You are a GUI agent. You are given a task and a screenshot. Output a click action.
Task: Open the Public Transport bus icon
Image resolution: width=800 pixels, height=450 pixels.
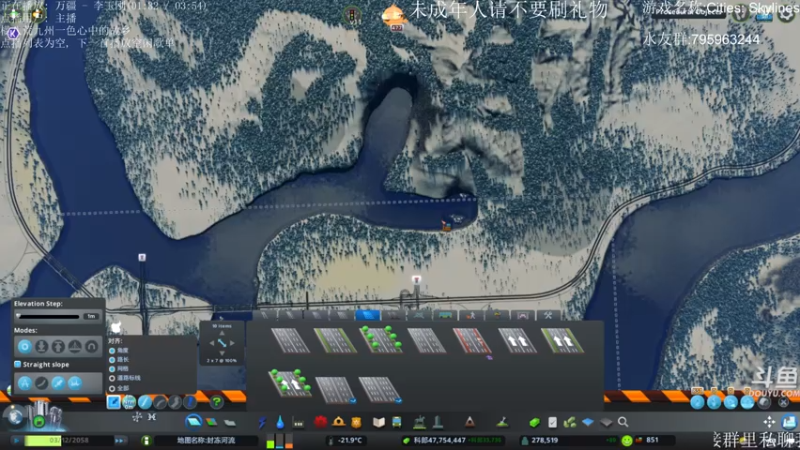tap(396, 422)
